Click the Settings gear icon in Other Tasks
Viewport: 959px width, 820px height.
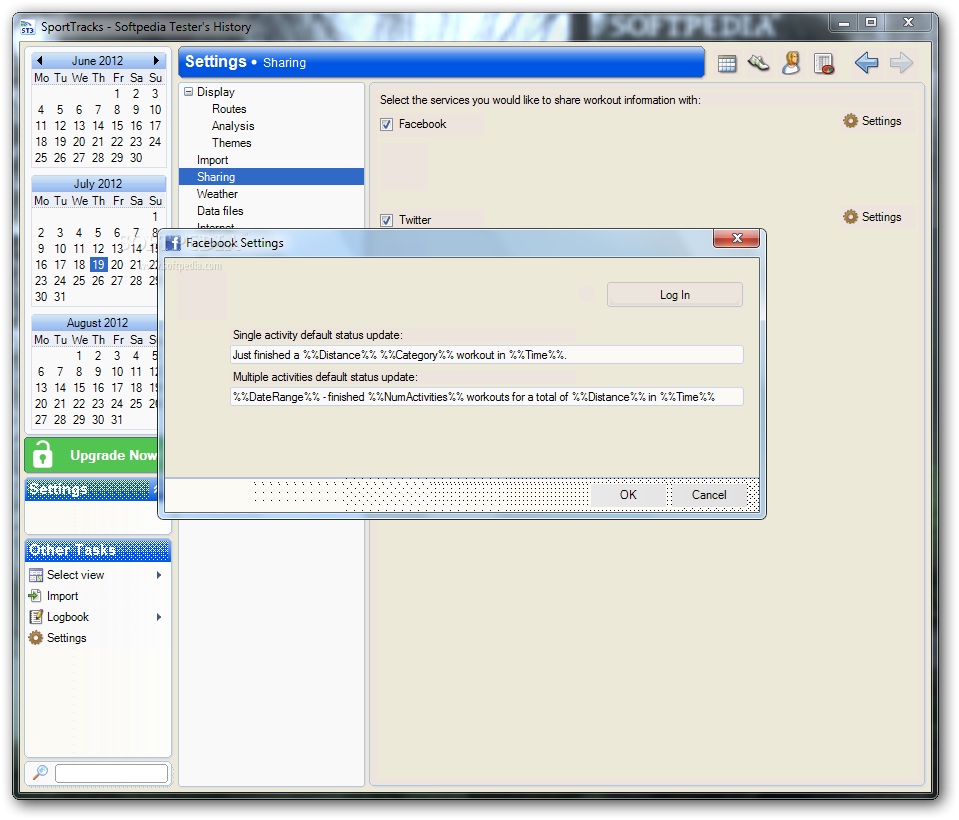(x=36, y=638)
